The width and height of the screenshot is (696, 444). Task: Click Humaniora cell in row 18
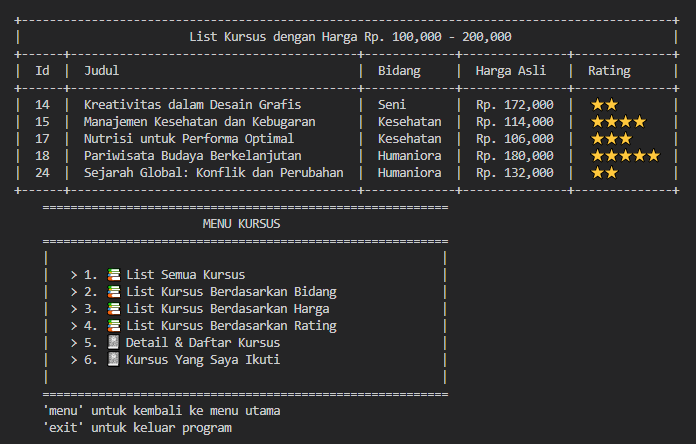[x=409, y=155]
